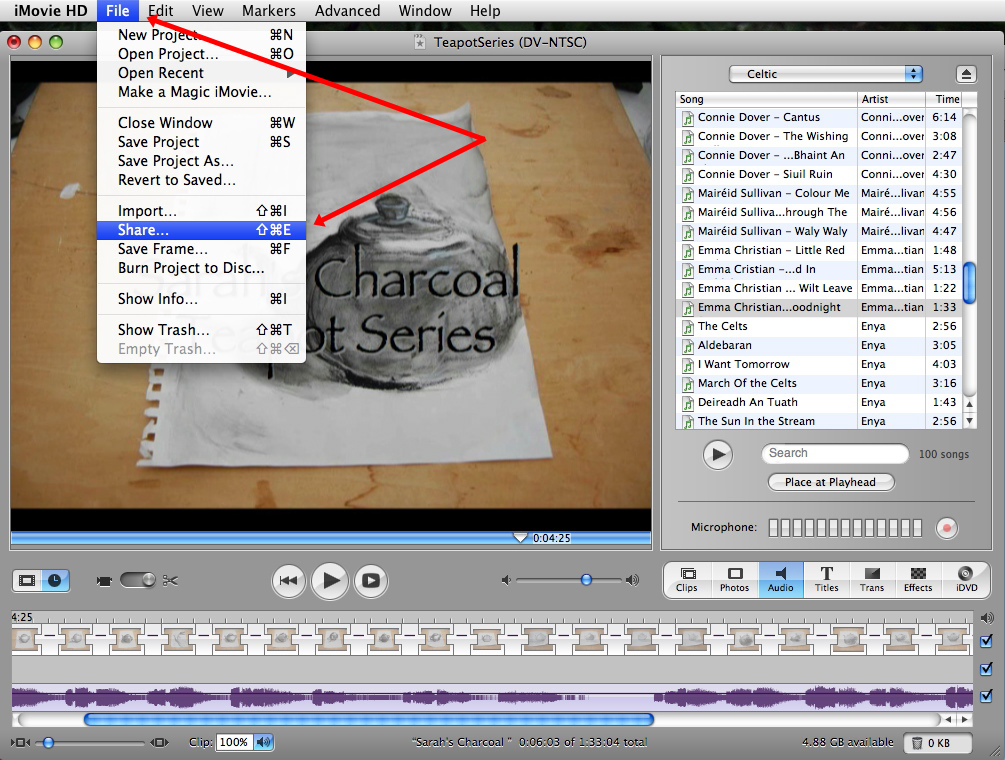Switch to the clip viewer
Screen dimensions: 1005x760
[x=28, y=581]
